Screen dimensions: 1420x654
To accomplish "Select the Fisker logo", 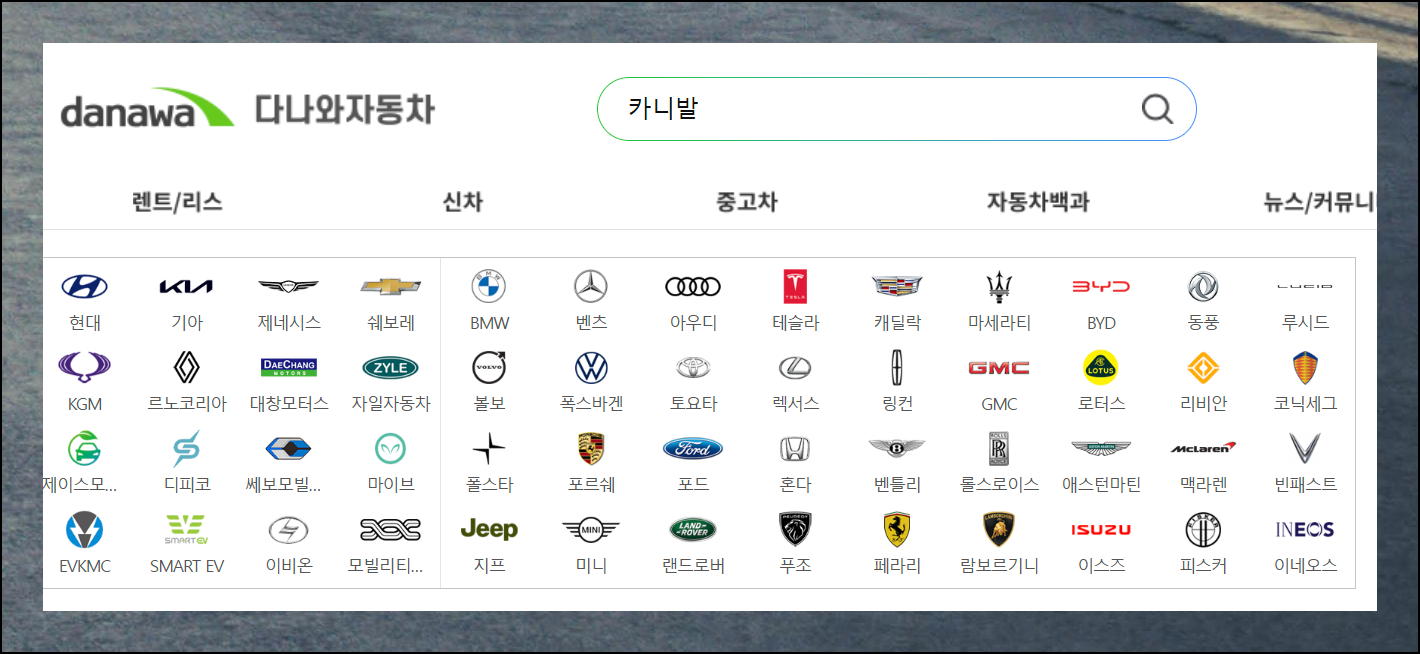I will point(1203,529).
